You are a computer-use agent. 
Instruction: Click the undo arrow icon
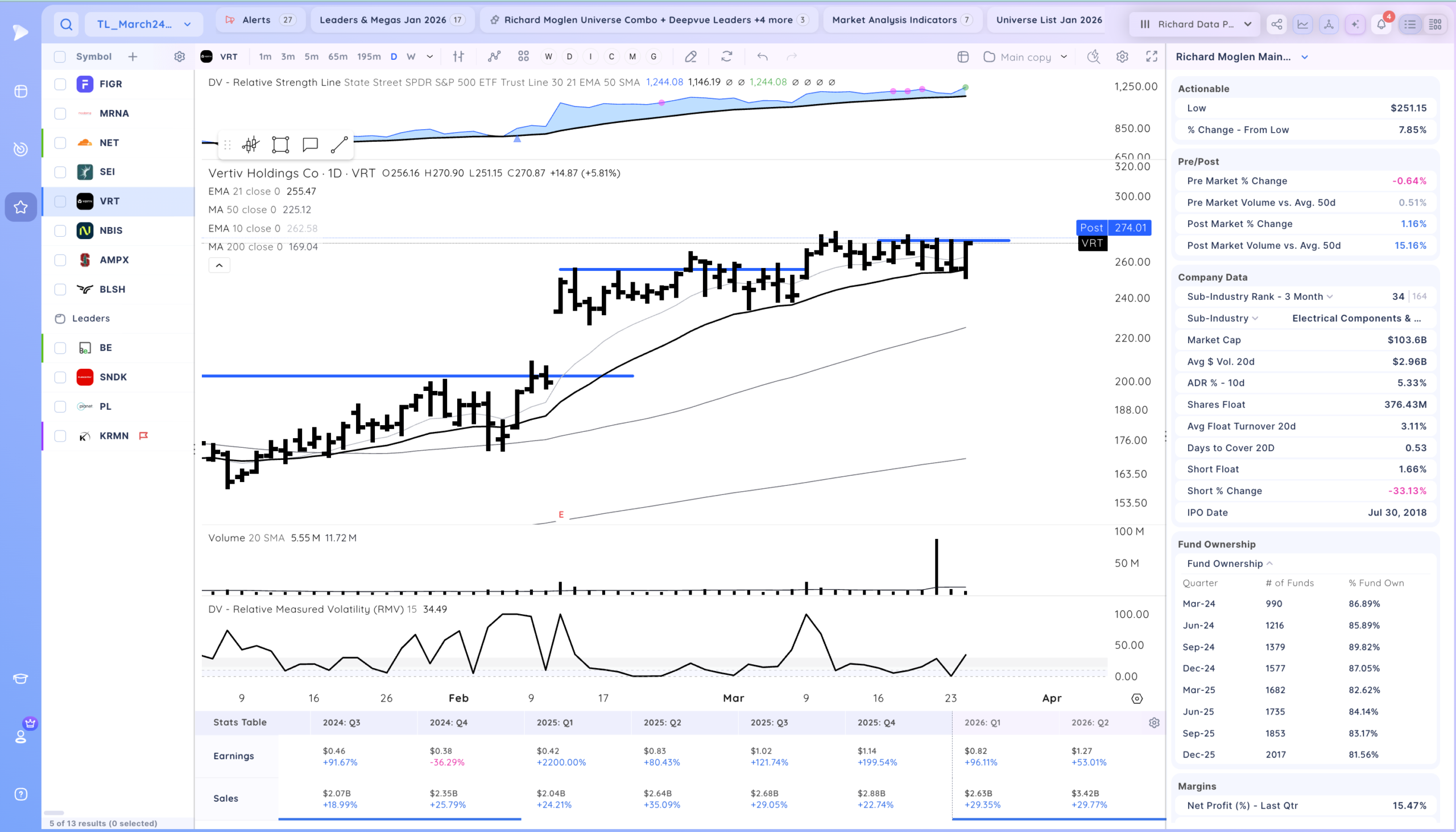(x=762, y=56)
